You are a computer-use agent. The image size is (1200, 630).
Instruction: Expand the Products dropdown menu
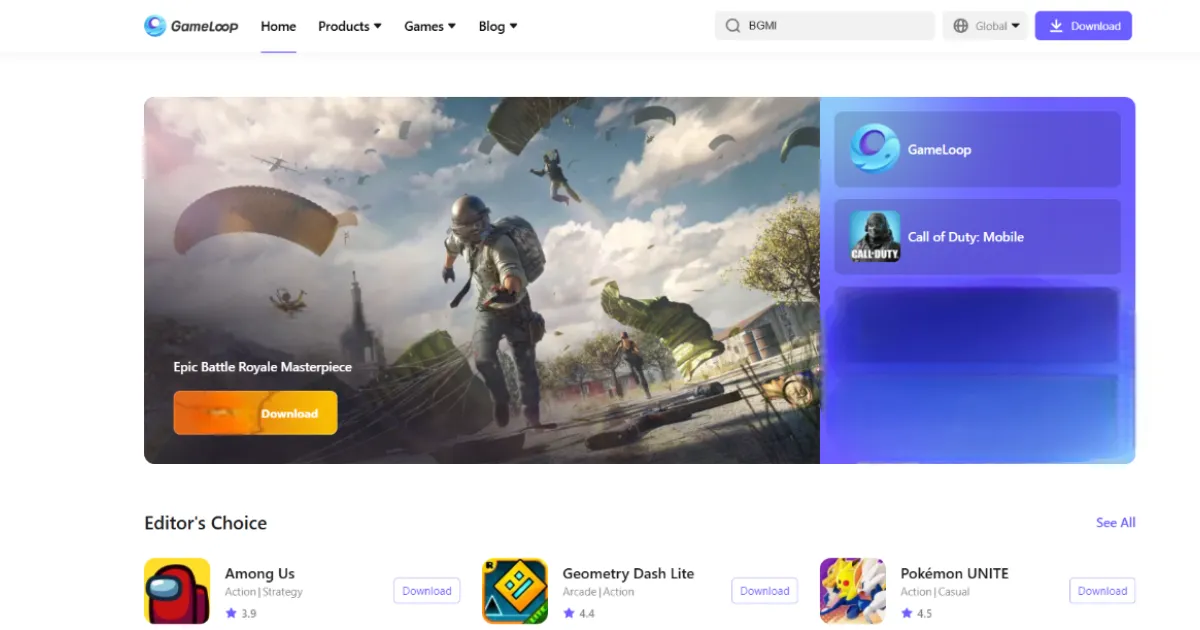point(350,26)
